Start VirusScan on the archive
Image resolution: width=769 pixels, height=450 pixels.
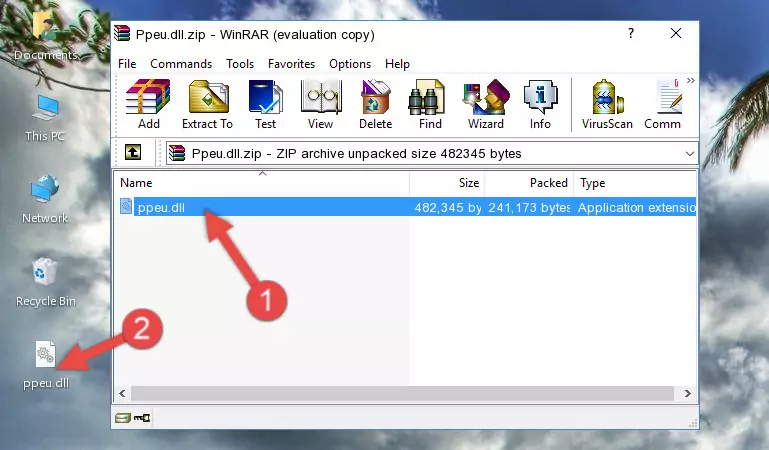pyautogui.click(x=607, y=104)
